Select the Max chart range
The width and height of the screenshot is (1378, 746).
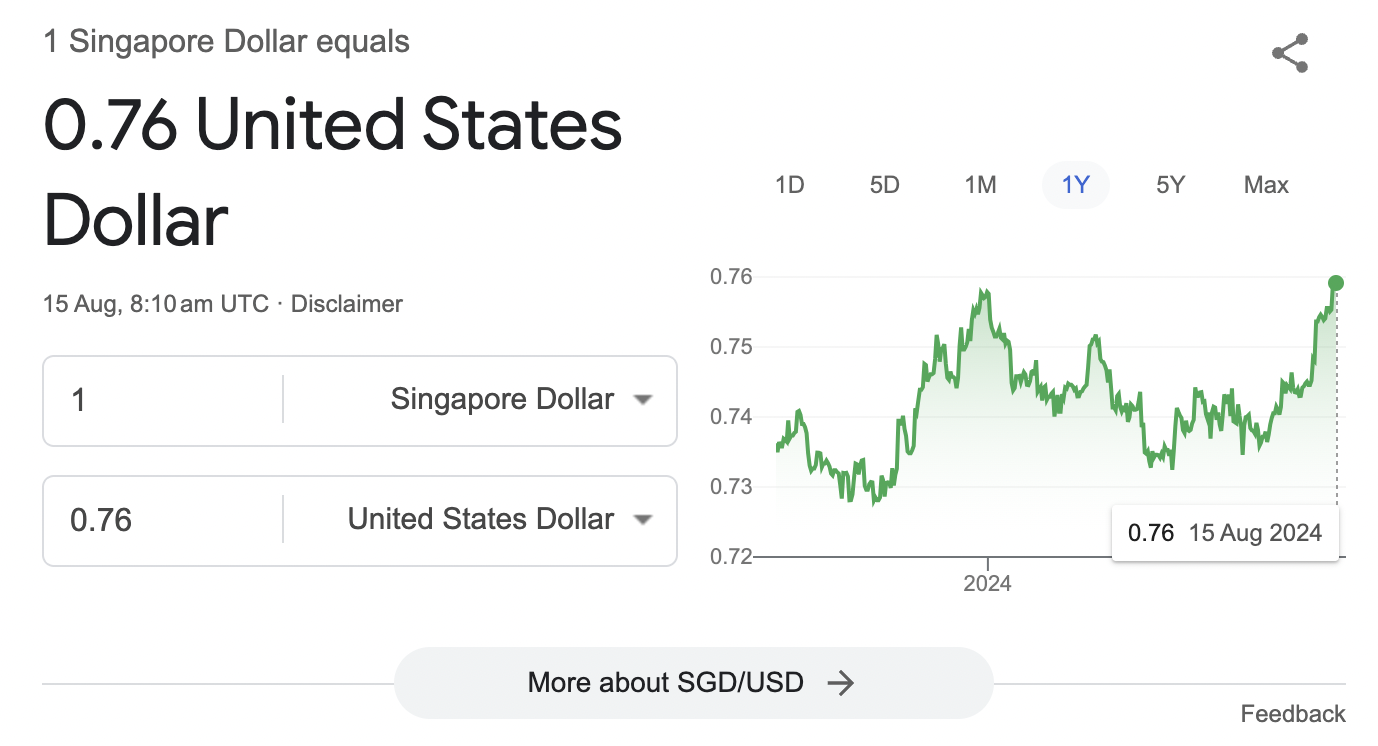[x=1265, y=184]
